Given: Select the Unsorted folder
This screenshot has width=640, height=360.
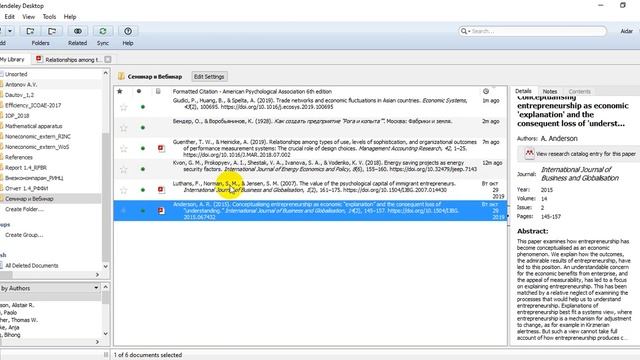Looking at the screenshot, I should point(16,74).
